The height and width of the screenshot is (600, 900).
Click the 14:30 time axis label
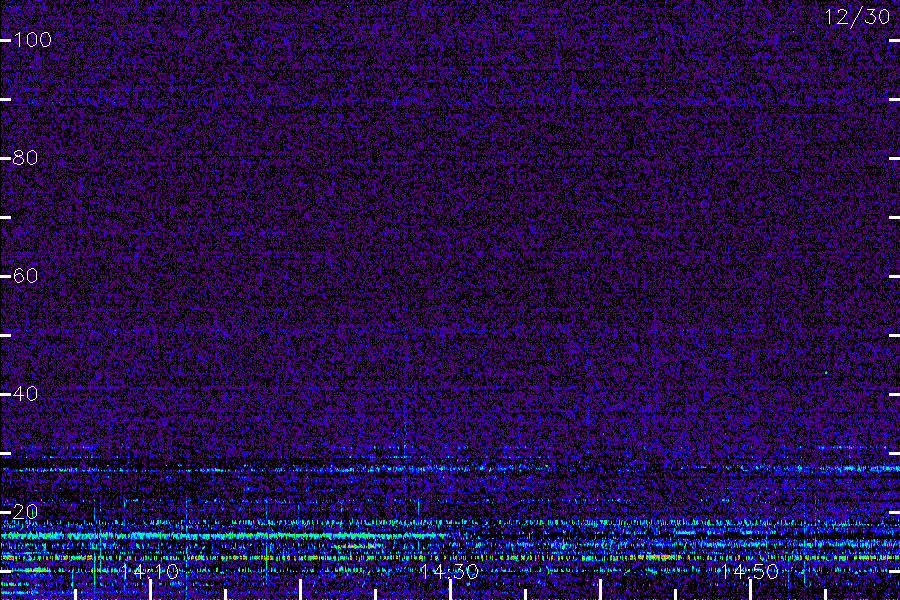pos(449,571)
